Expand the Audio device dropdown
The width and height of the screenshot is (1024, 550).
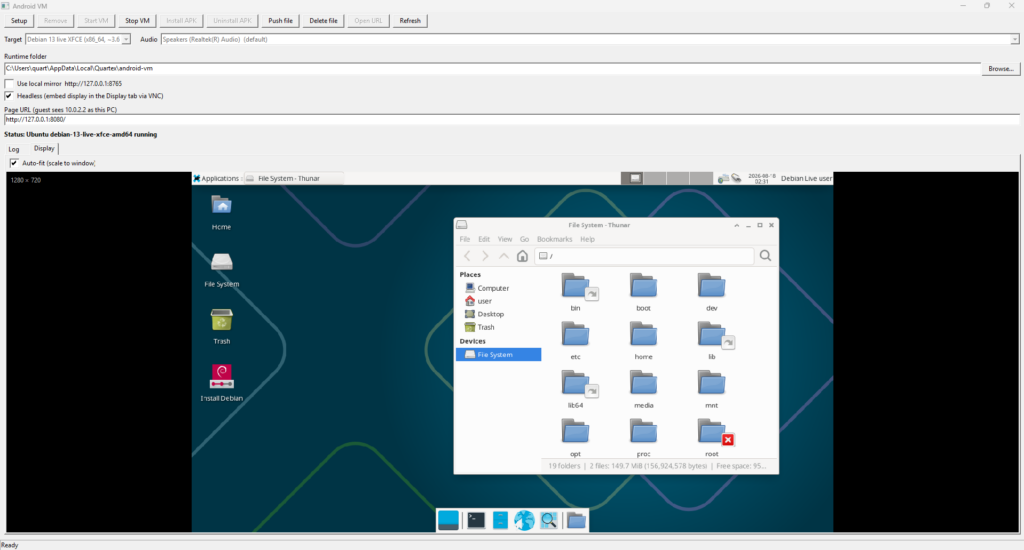tap(1014, 39)
